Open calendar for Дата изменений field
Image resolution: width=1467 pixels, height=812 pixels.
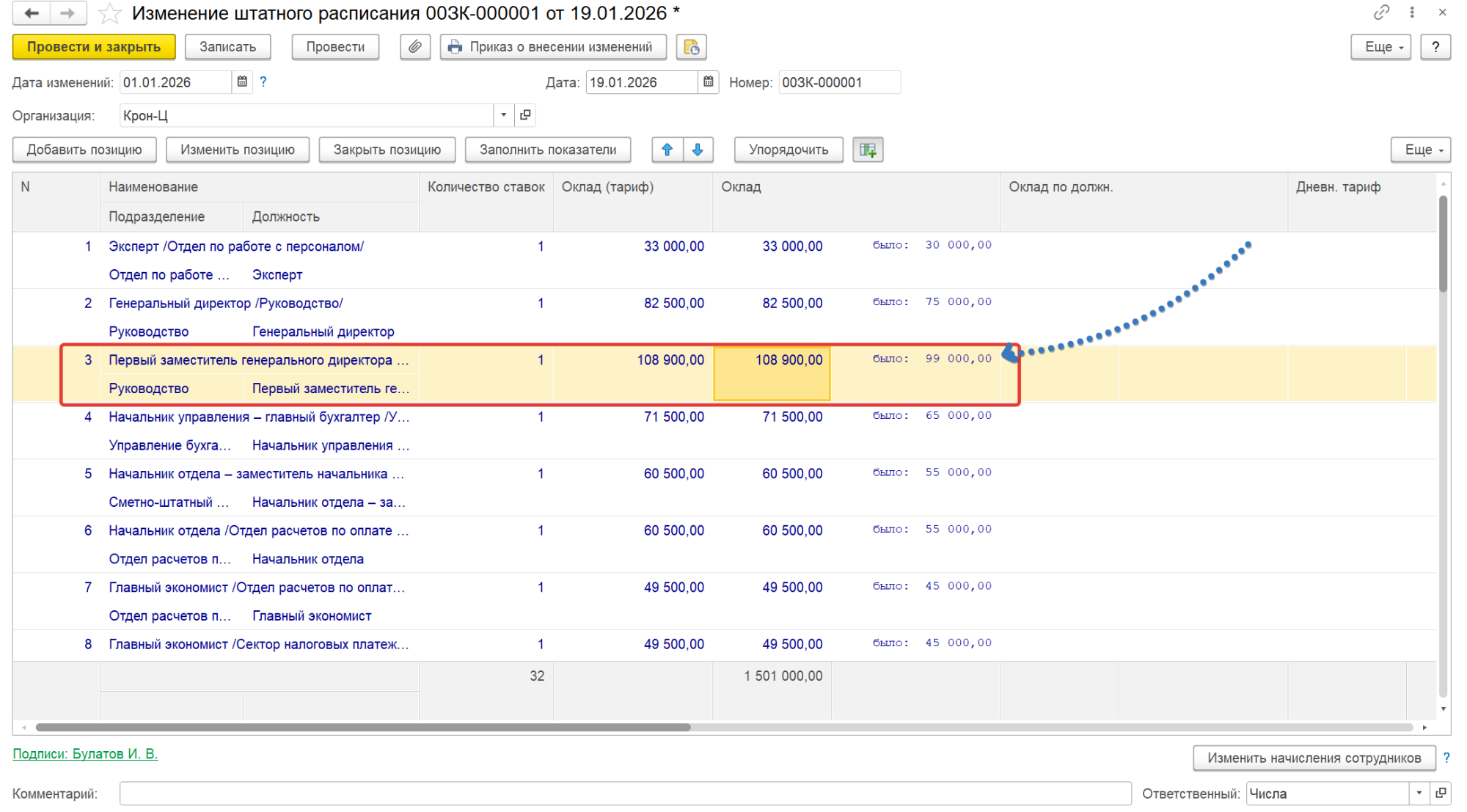242,82
